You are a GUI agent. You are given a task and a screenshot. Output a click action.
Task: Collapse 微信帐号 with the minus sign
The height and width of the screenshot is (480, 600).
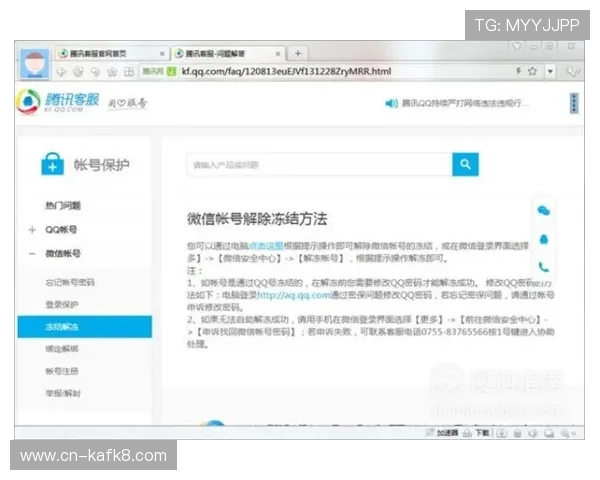pyautogui.click(x=32, y=253)
